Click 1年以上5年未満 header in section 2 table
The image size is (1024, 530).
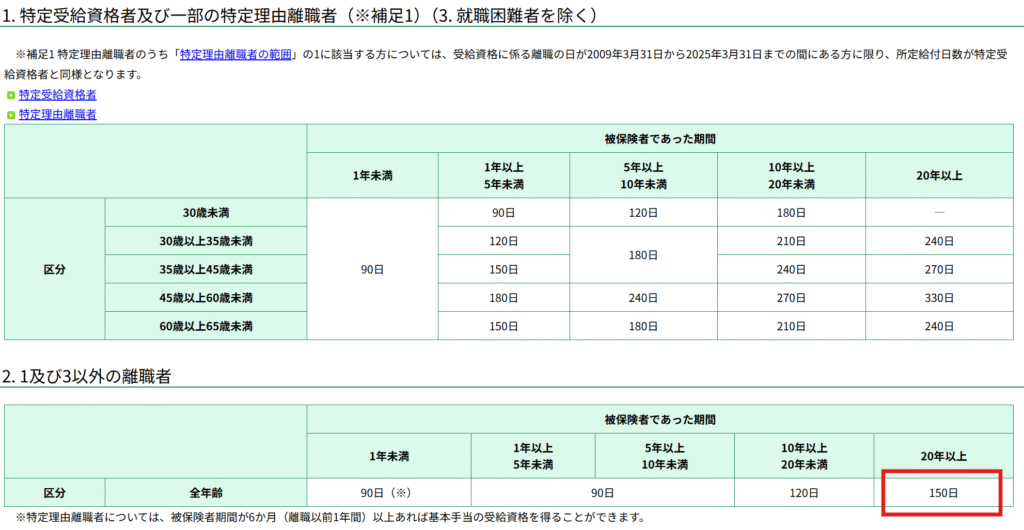pos(533,456)
